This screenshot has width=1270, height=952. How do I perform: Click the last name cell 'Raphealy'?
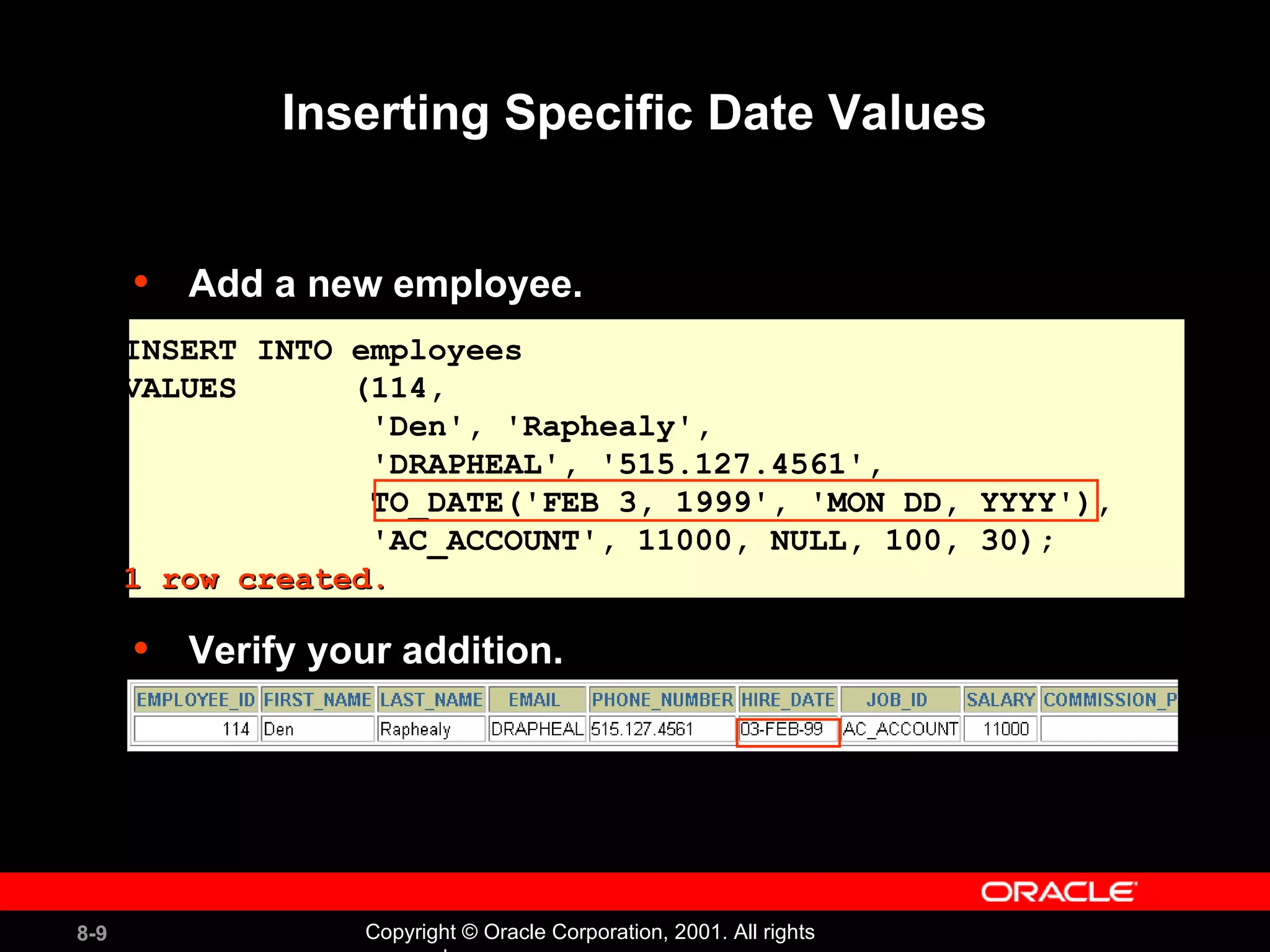[432, 729]
